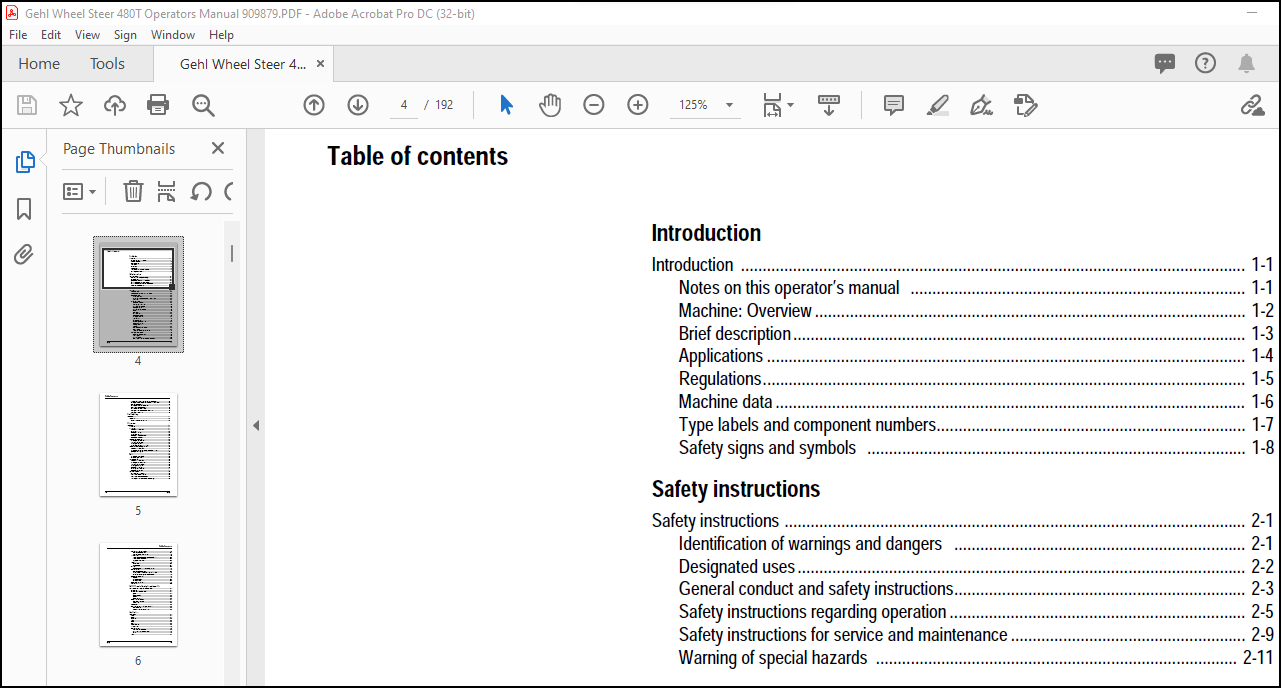
Task: Activate the Hand pan tool
Action: (550, 105)
